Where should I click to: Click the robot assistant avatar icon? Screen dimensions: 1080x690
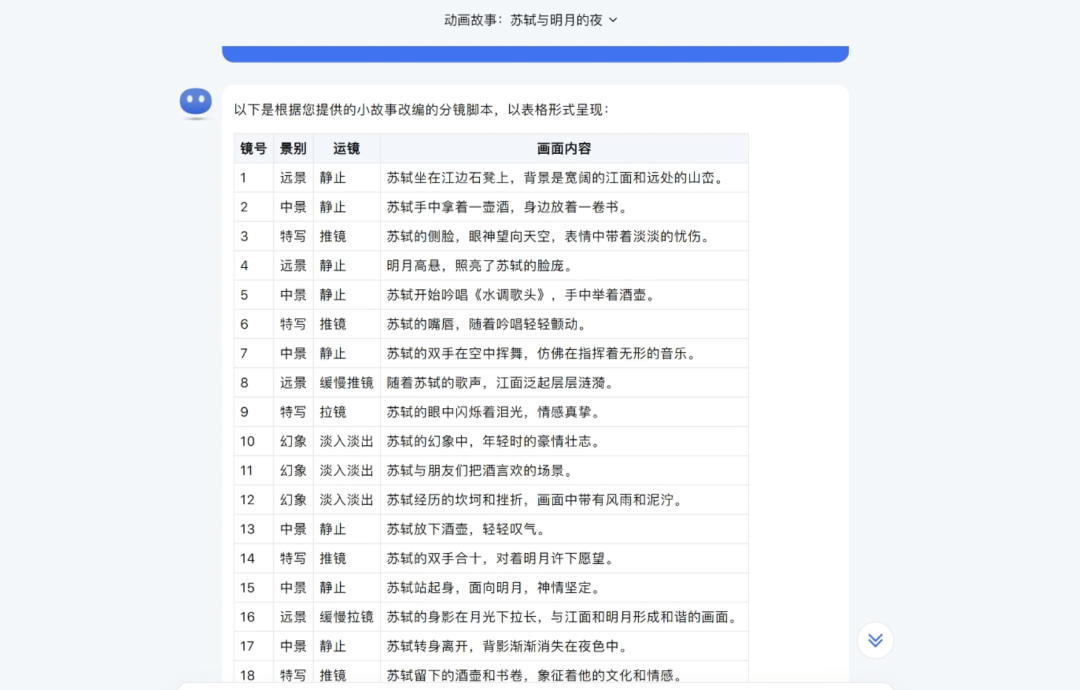coord(195,101)
